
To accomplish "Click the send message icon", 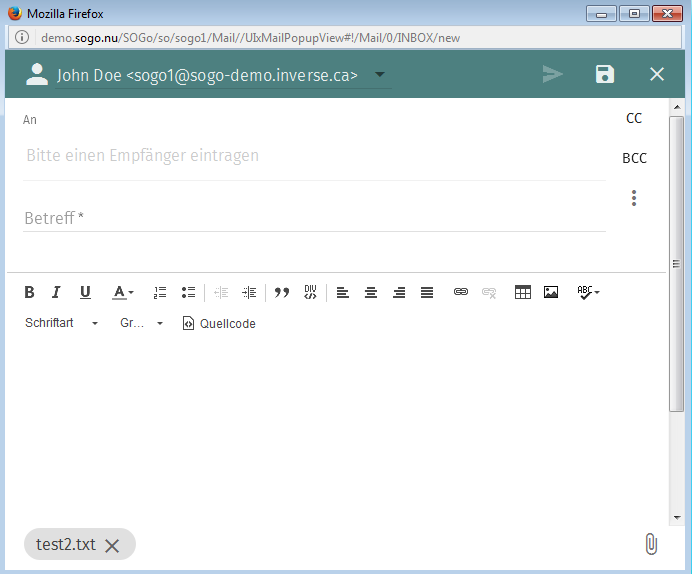I will 552,74.
